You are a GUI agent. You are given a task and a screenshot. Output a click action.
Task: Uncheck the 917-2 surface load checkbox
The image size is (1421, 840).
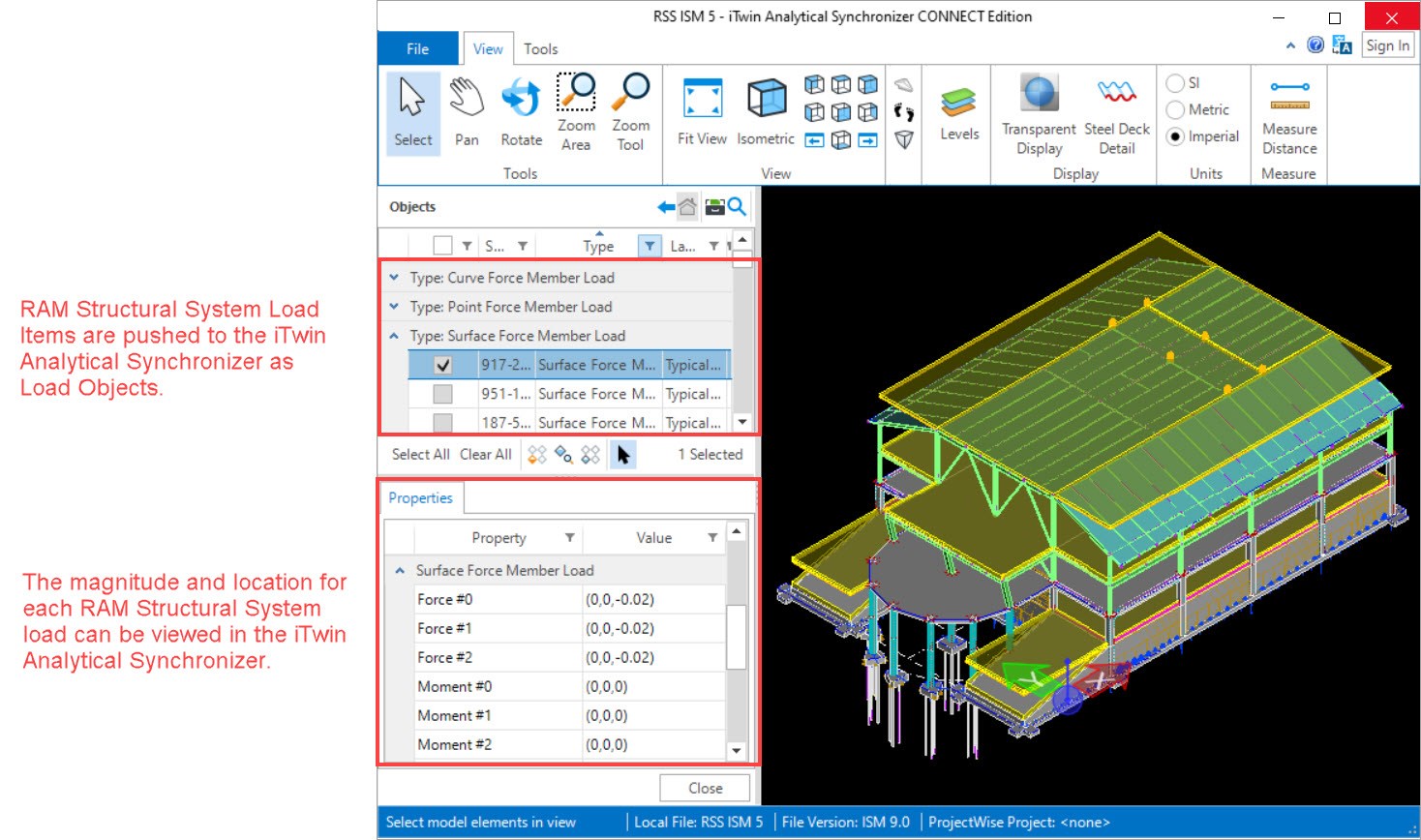442,366
